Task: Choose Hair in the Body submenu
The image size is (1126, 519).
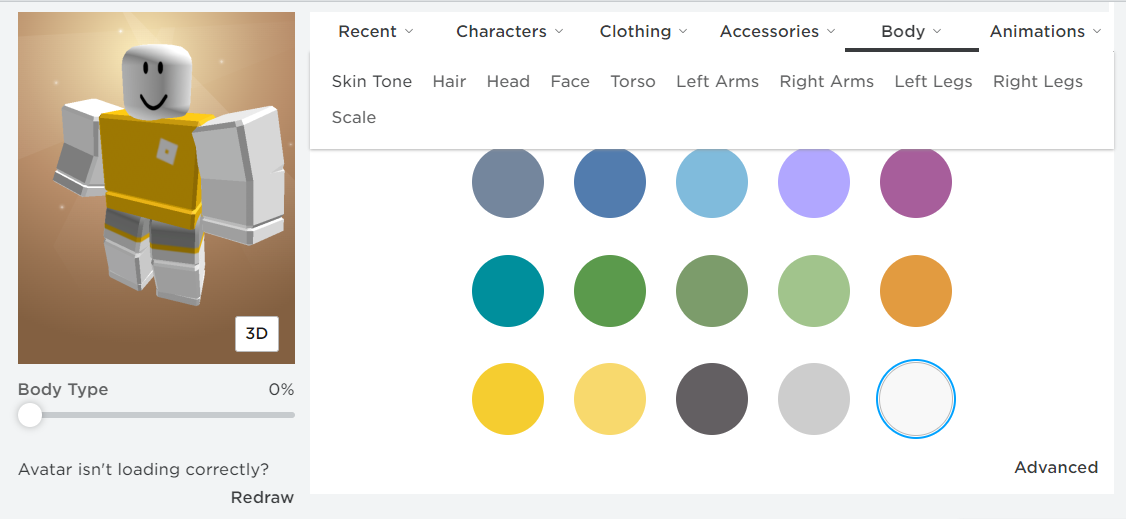Action: tap(449, 82)
